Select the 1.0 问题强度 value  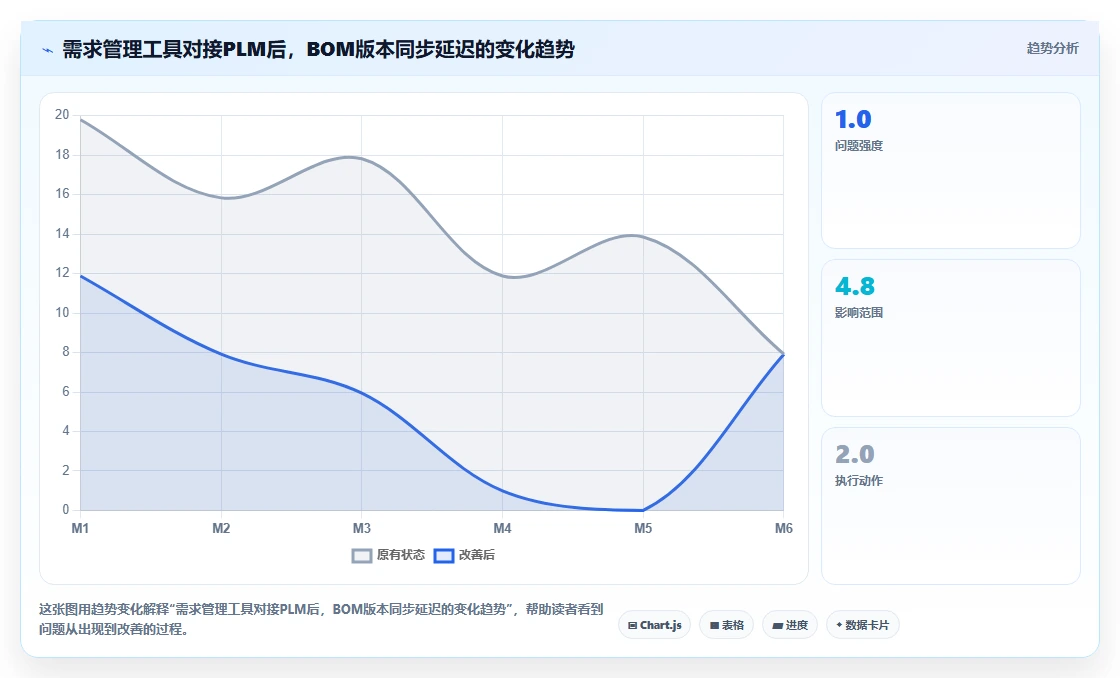pyautogui.click(x=853, y=119)
